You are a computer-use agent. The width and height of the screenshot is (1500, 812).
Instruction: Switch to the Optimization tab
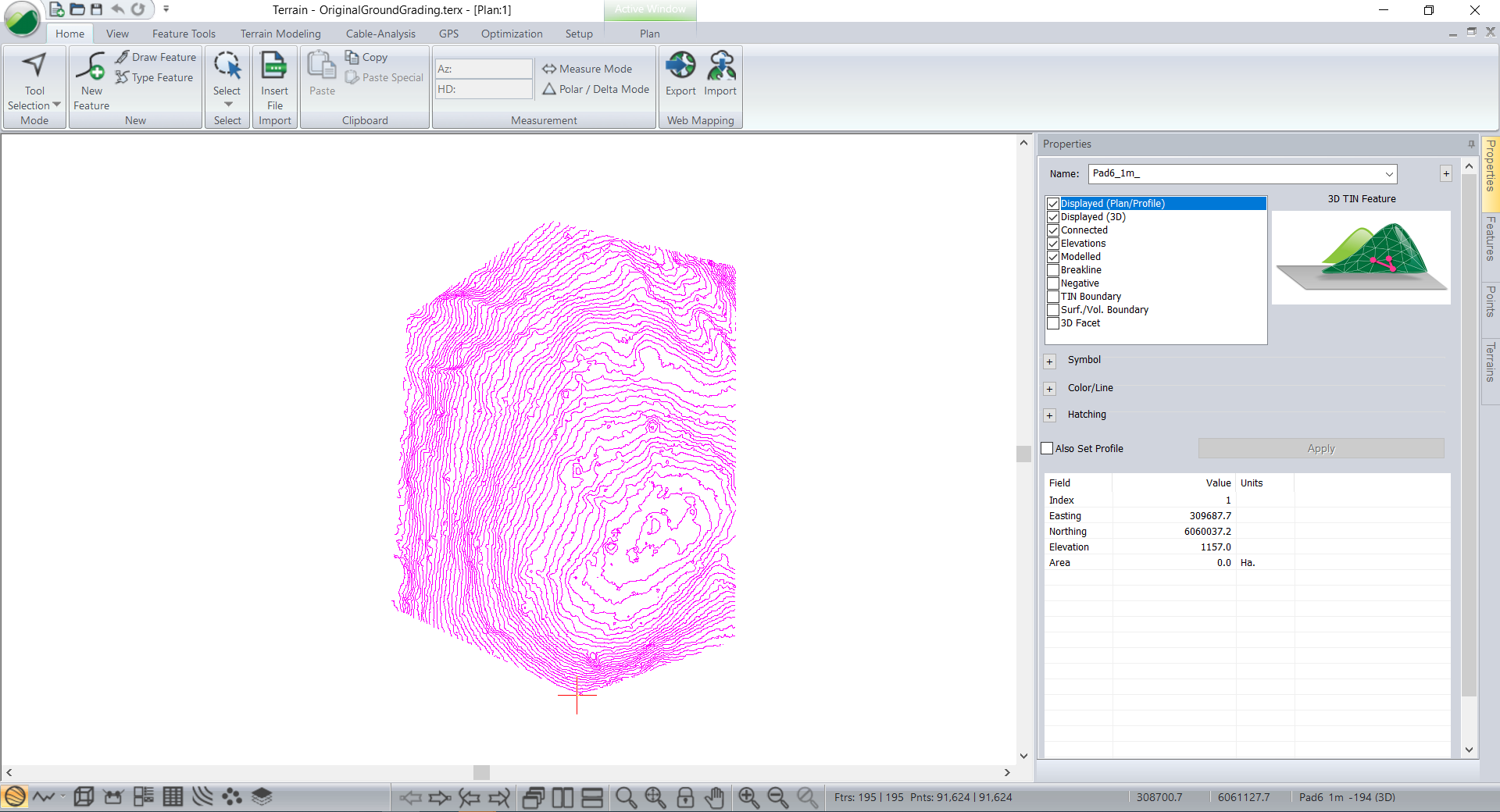click(512, 34)
